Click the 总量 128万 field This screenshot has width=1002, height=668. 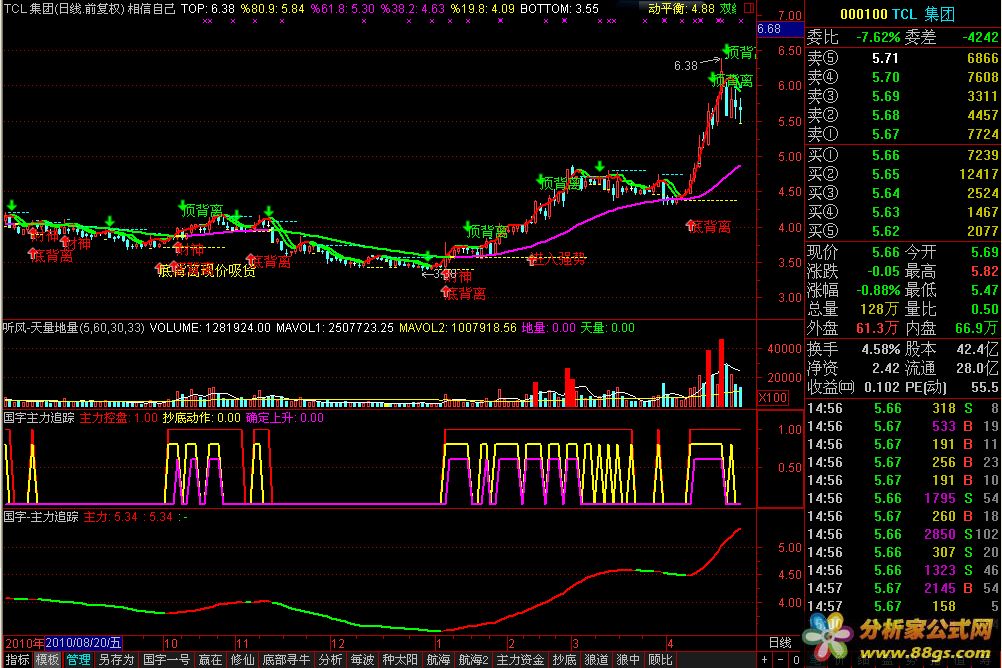tap(853, 309)
